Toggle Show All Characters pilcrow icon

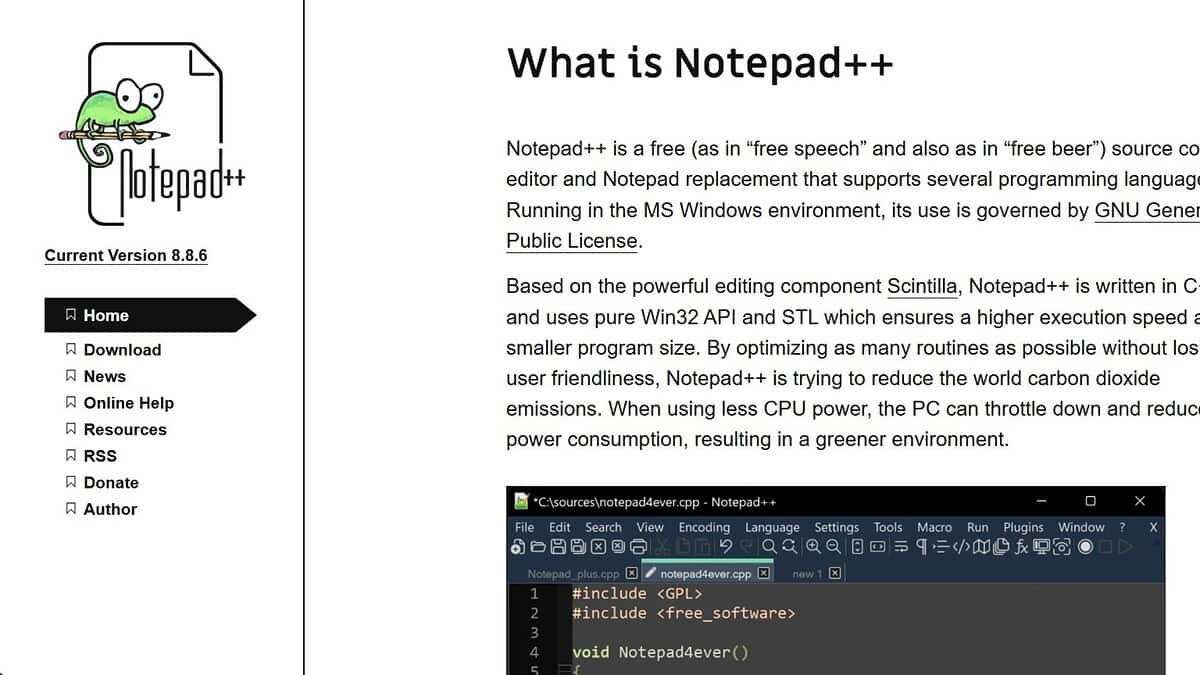(x=921, y=547)
